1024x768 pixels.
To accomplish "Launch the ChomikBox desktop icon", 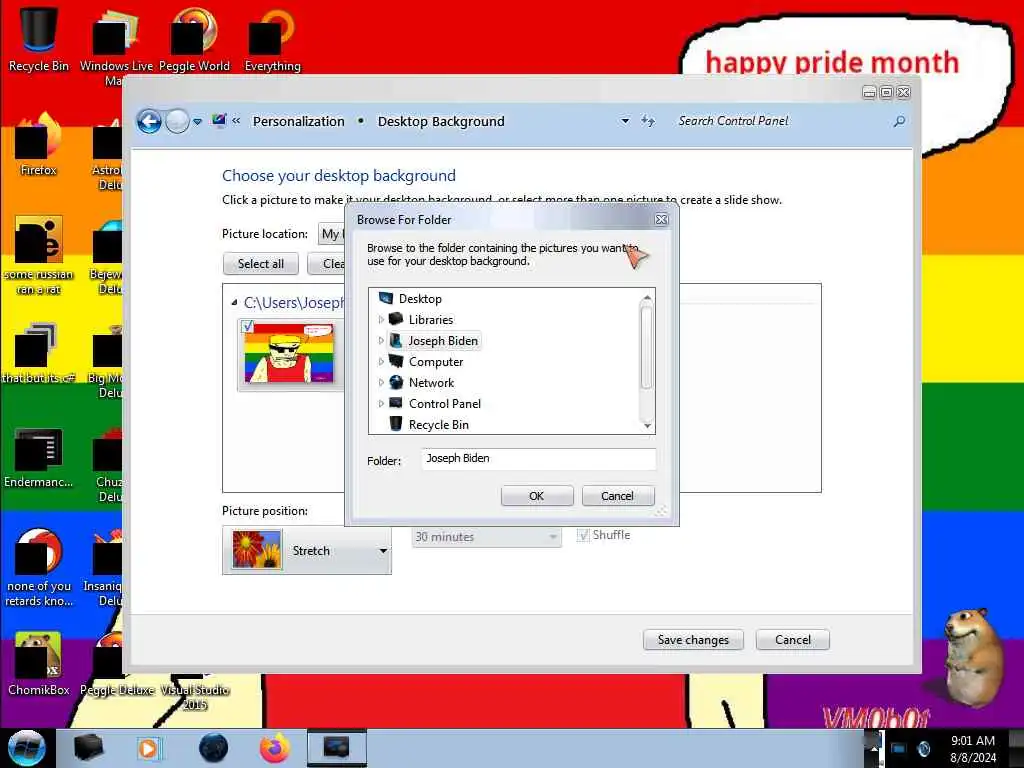I will [x=39, y=663].
